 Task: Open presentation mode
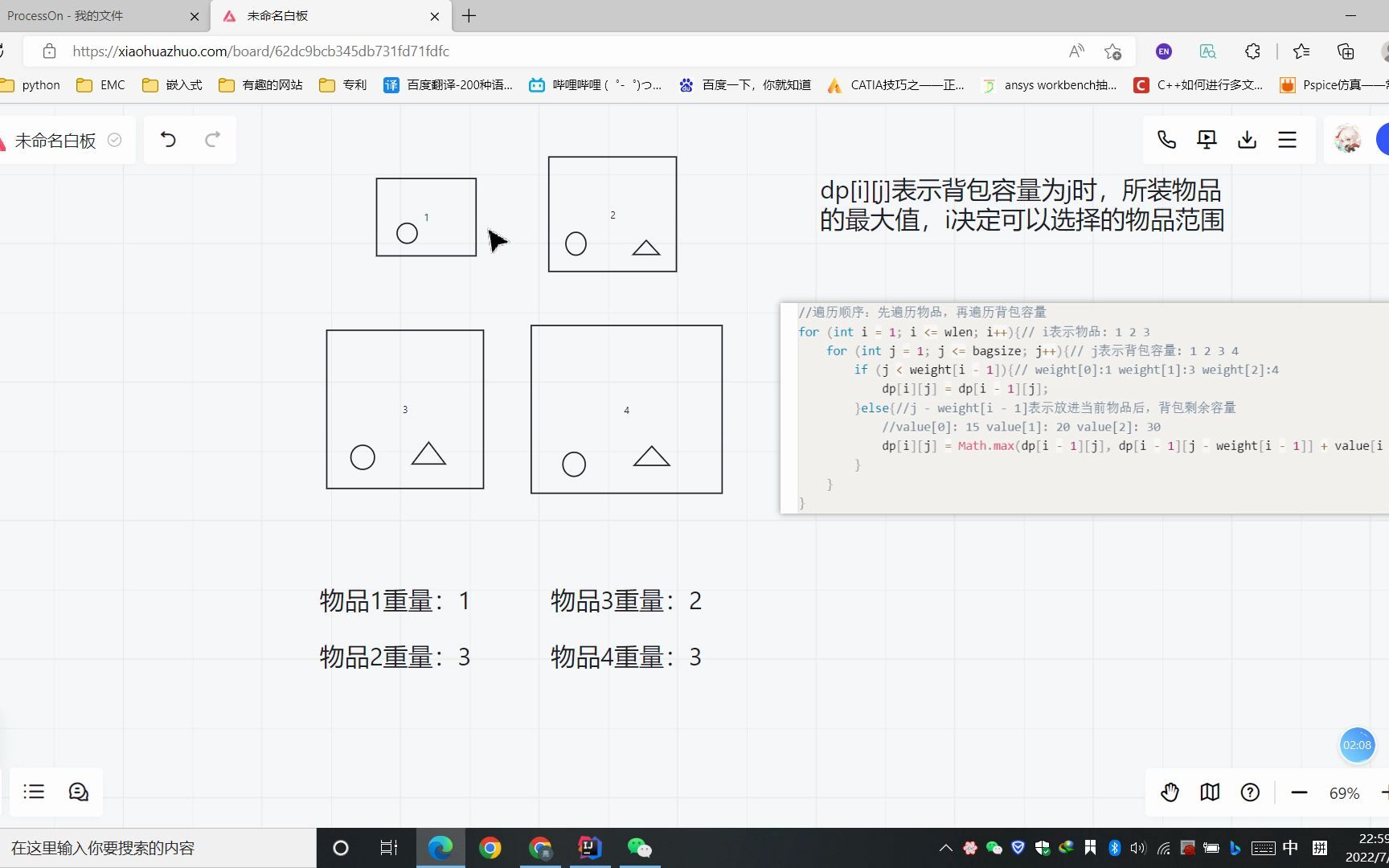pyautogui.click(x=1206, y=139)
